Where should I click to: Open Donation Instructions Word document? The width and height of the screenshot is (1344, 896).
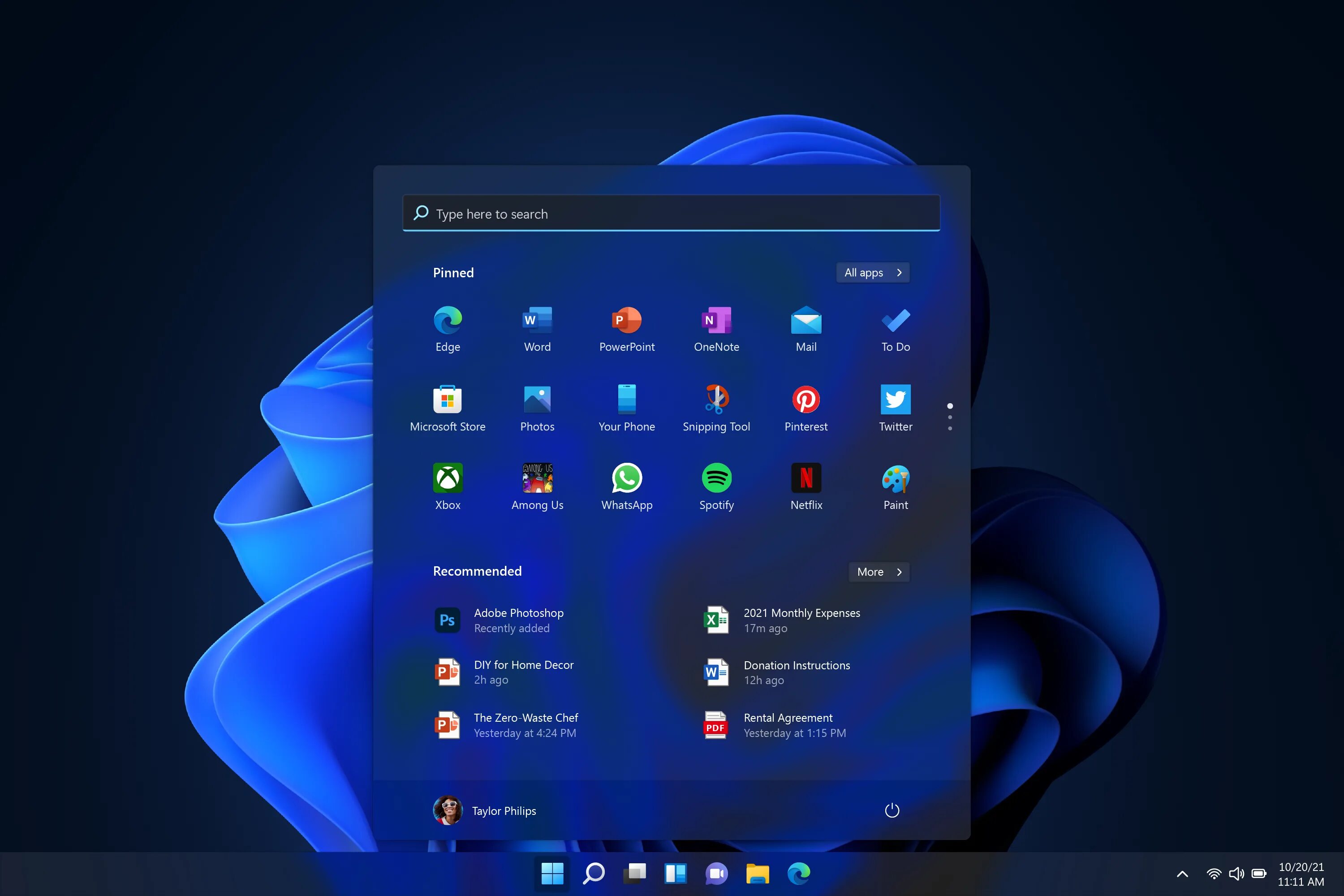796,672
